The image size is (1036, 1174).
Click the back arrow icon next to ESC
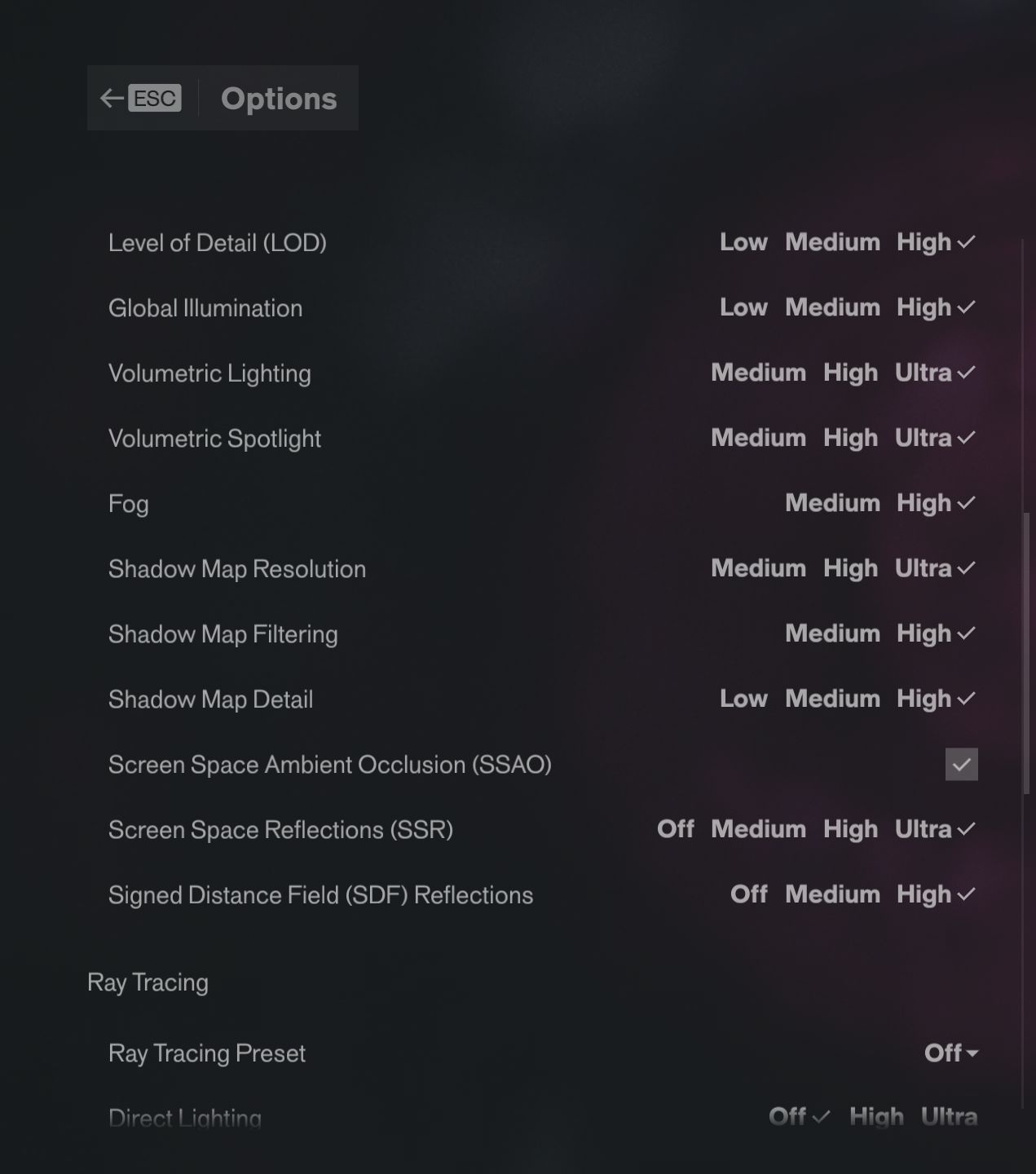(x=111, y=99)
